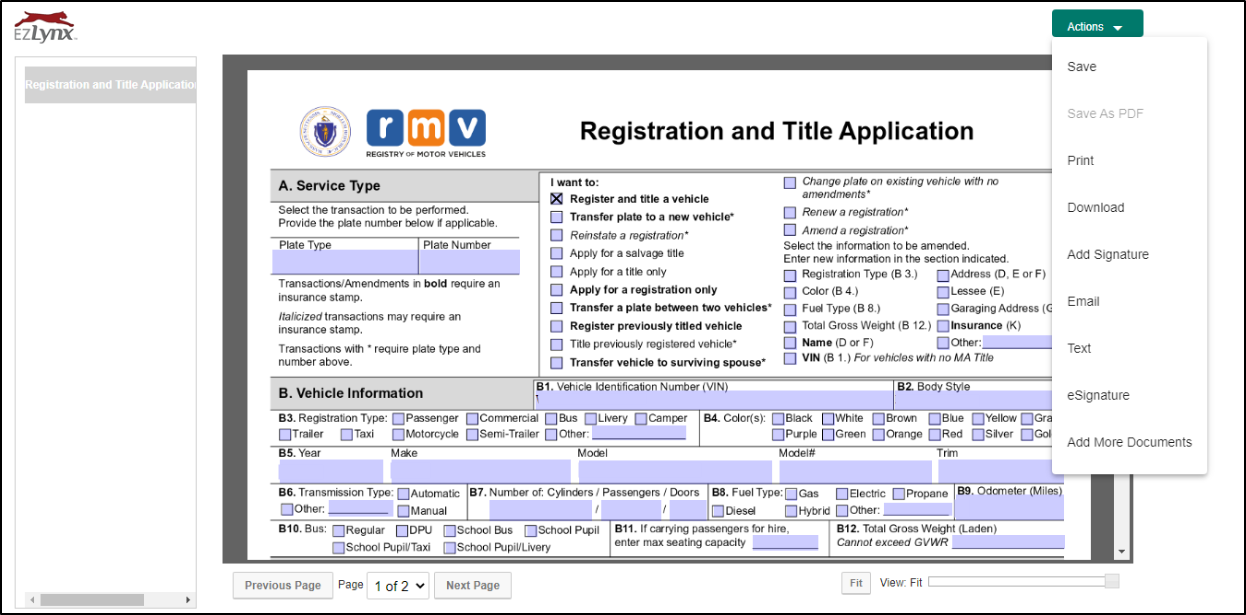The width and height of the screenshot is (1246, 615).
Task: Click the Make input field
Action: (x=481, y=472)
